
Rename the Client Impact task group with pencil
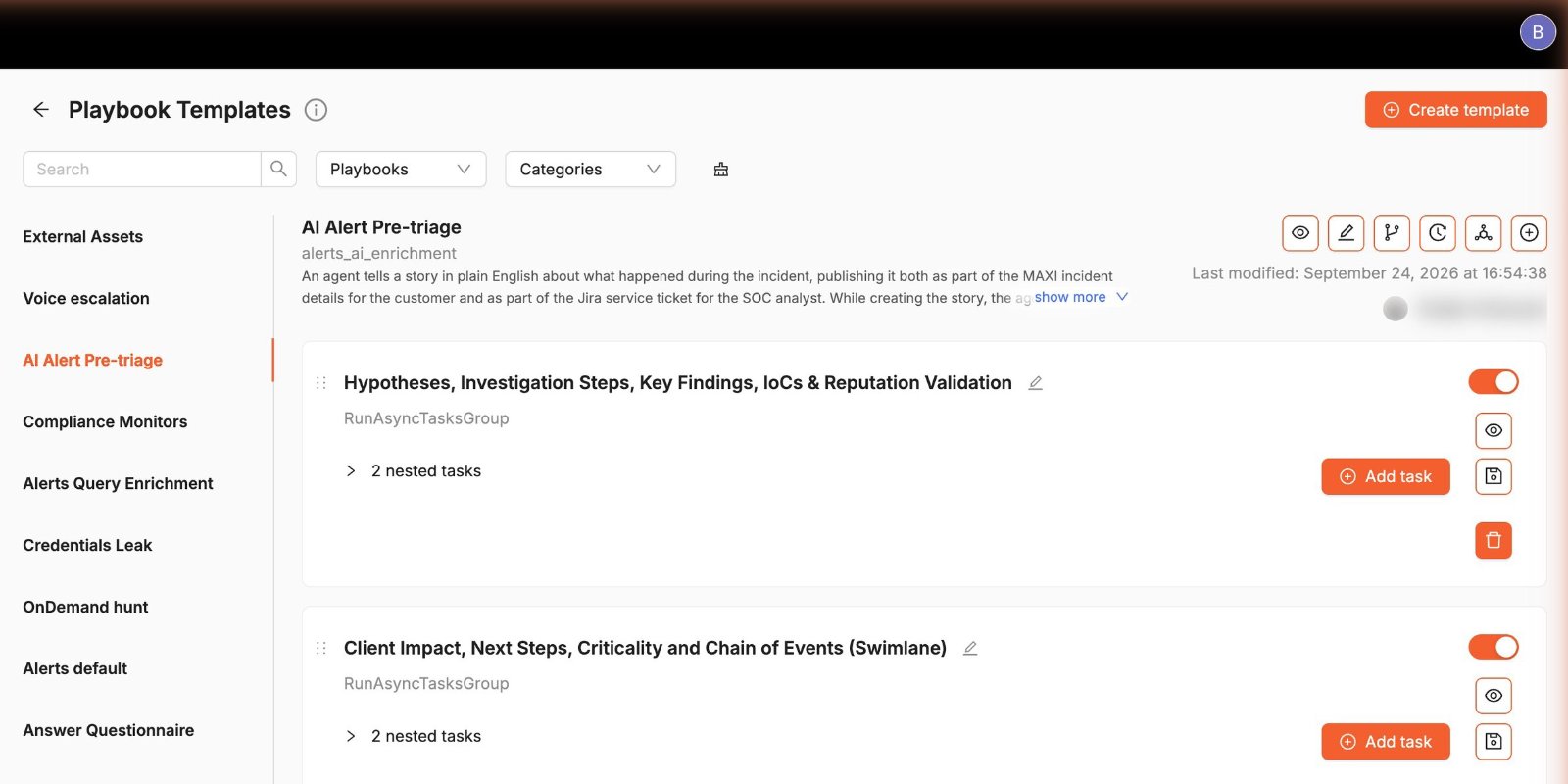(x=970, y=648)
